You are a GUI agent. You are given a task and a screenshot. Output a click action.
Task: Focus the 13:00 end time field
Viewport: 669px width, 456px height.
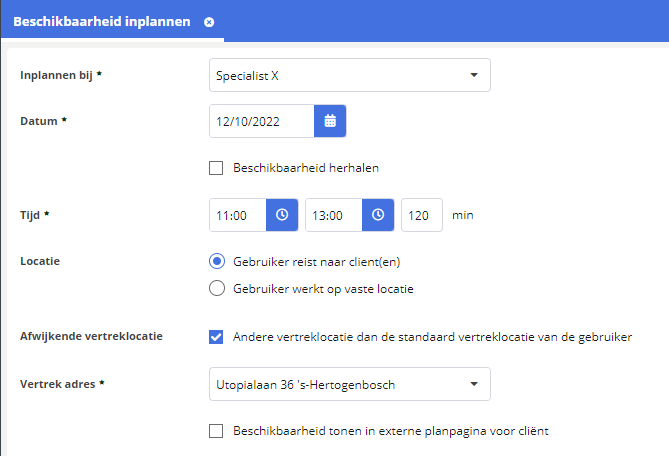point(333,215)
